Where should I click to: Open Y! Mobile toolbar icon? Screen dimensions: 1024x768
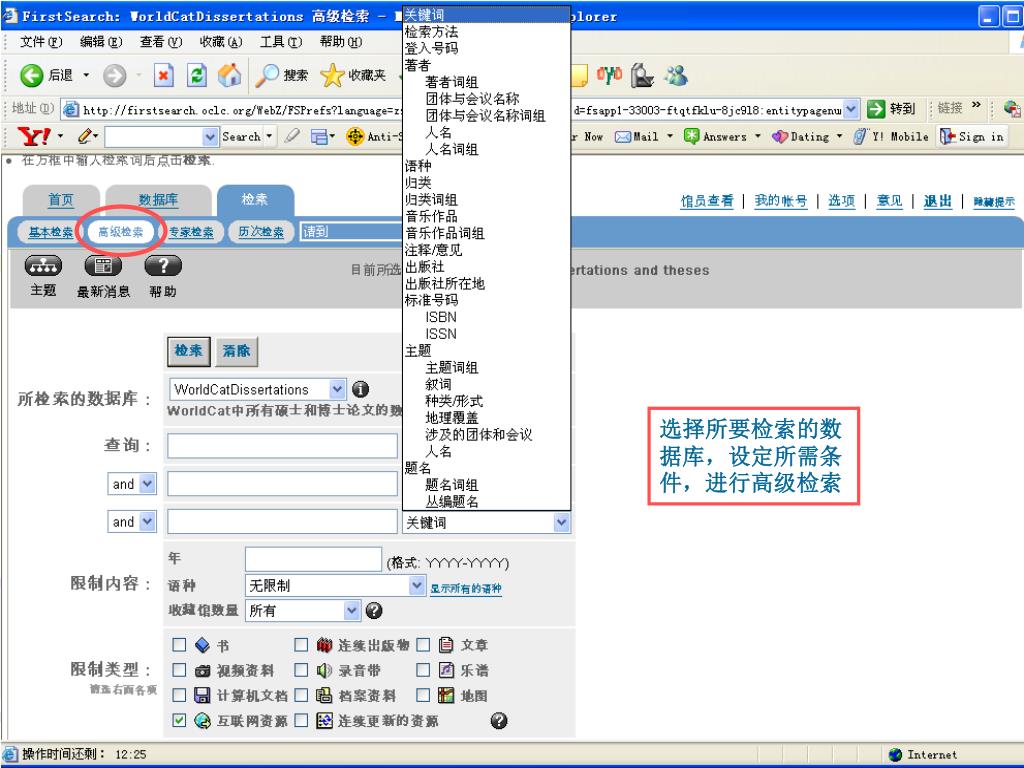coord(861,136)
